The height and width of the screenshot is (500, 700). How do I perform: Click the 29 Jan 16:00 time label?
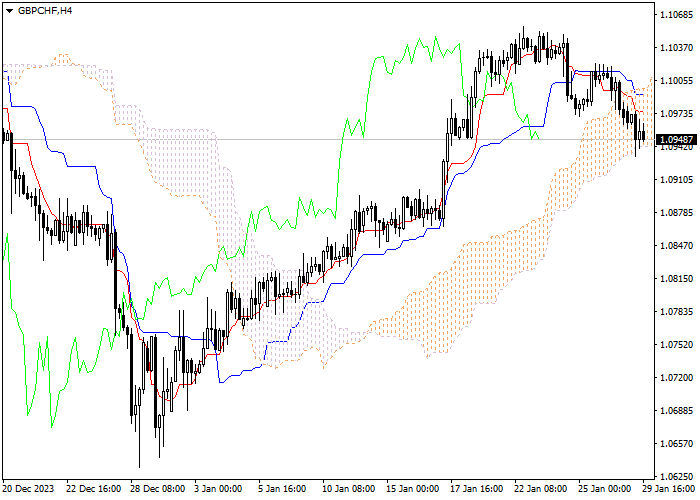[671, 489]
